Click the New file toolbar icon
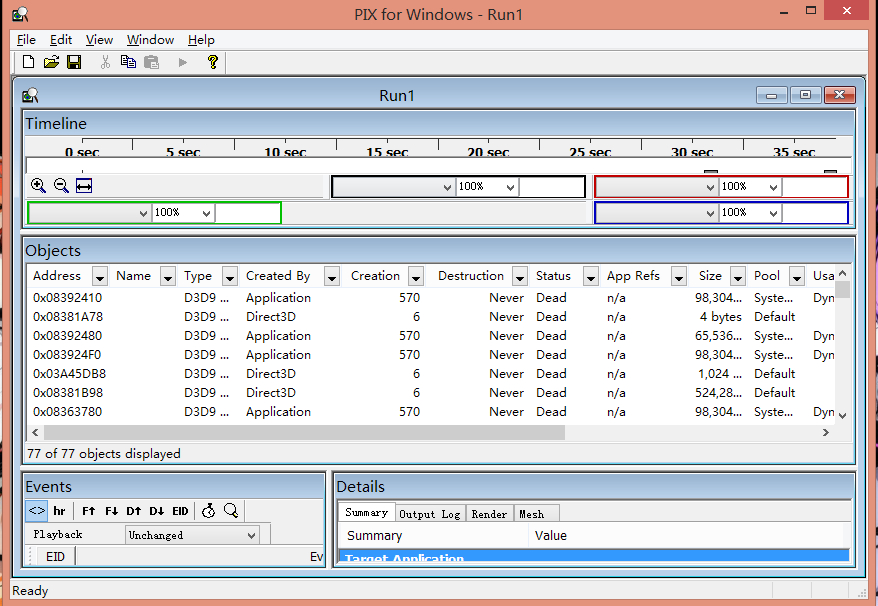The image size is (878, 606). coord(29,62)
